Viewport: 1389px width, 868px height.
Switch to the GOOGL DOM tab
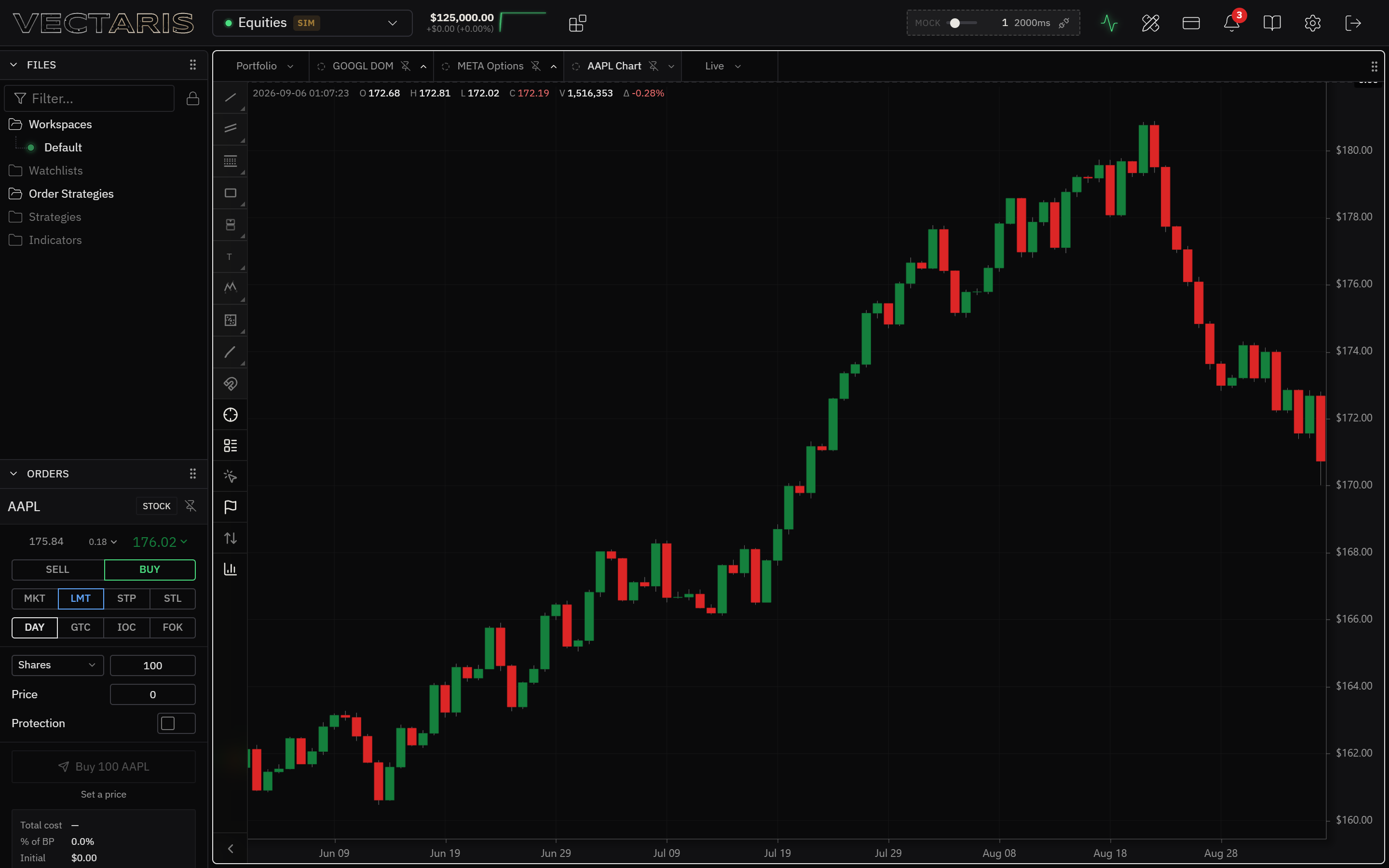point(363,66)
